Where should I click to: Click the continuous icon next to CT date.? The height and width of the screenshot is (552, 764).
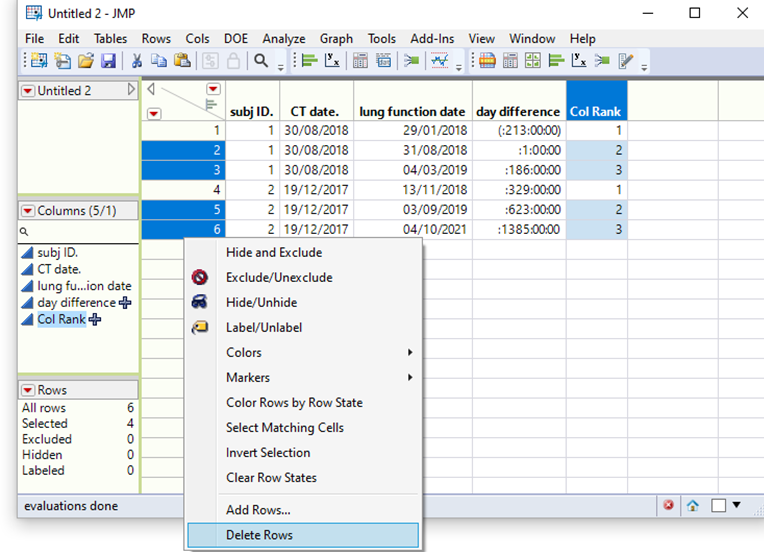coord(28,269)
